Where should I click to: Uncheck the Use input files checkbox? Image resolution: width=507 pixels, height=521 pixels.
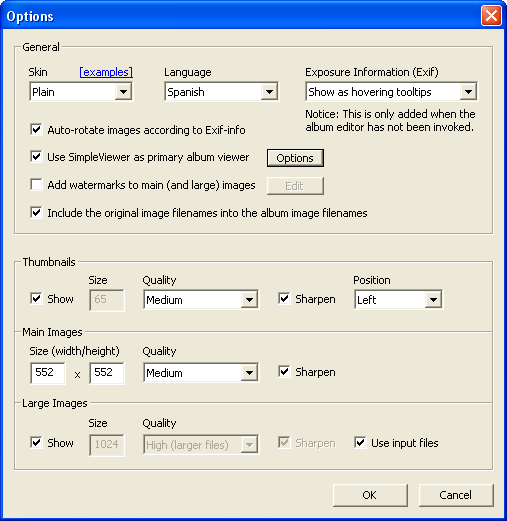[x=360, y=443]
